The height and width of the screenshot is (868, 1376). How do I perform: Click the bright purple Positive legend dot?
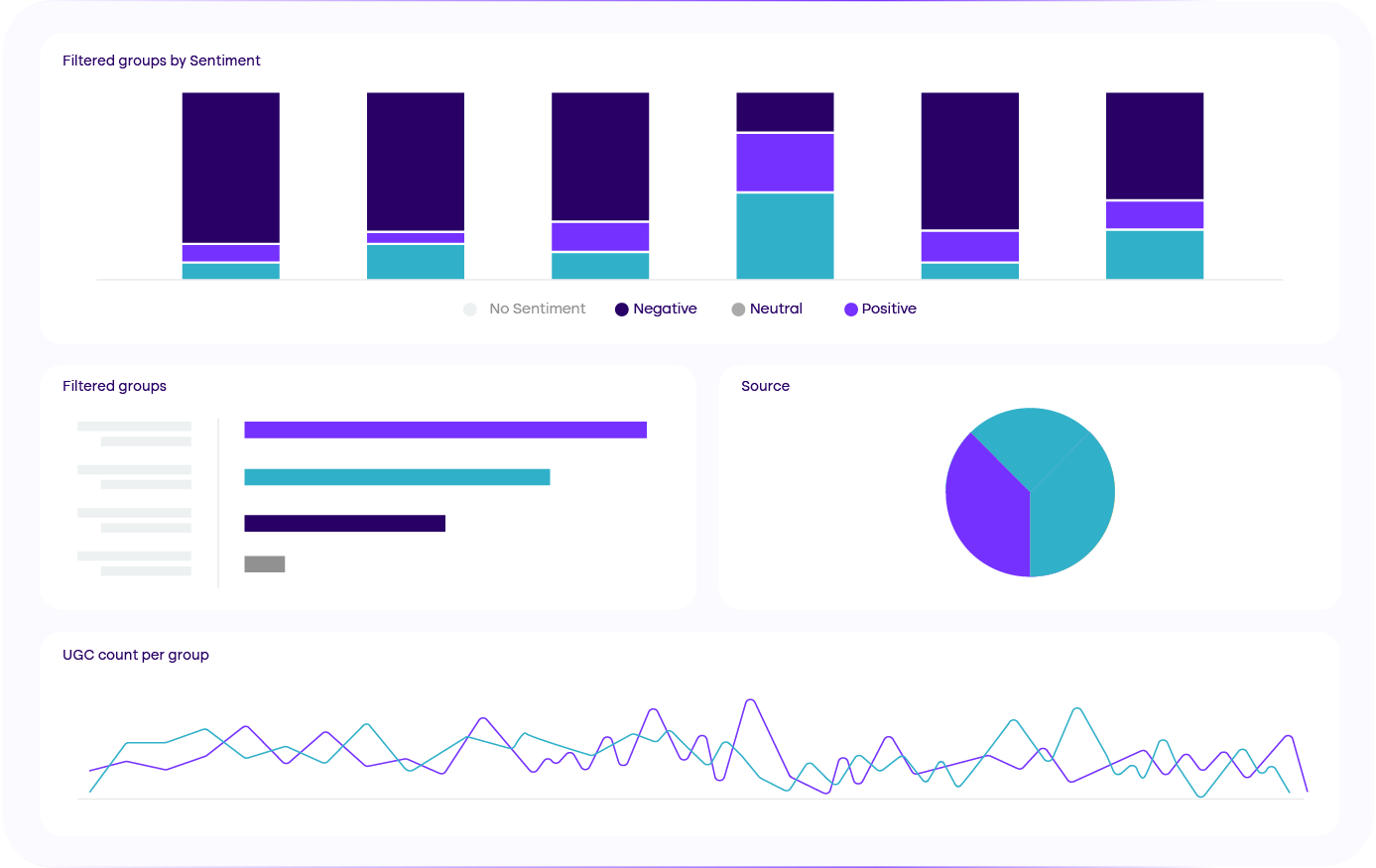[850, 310]
